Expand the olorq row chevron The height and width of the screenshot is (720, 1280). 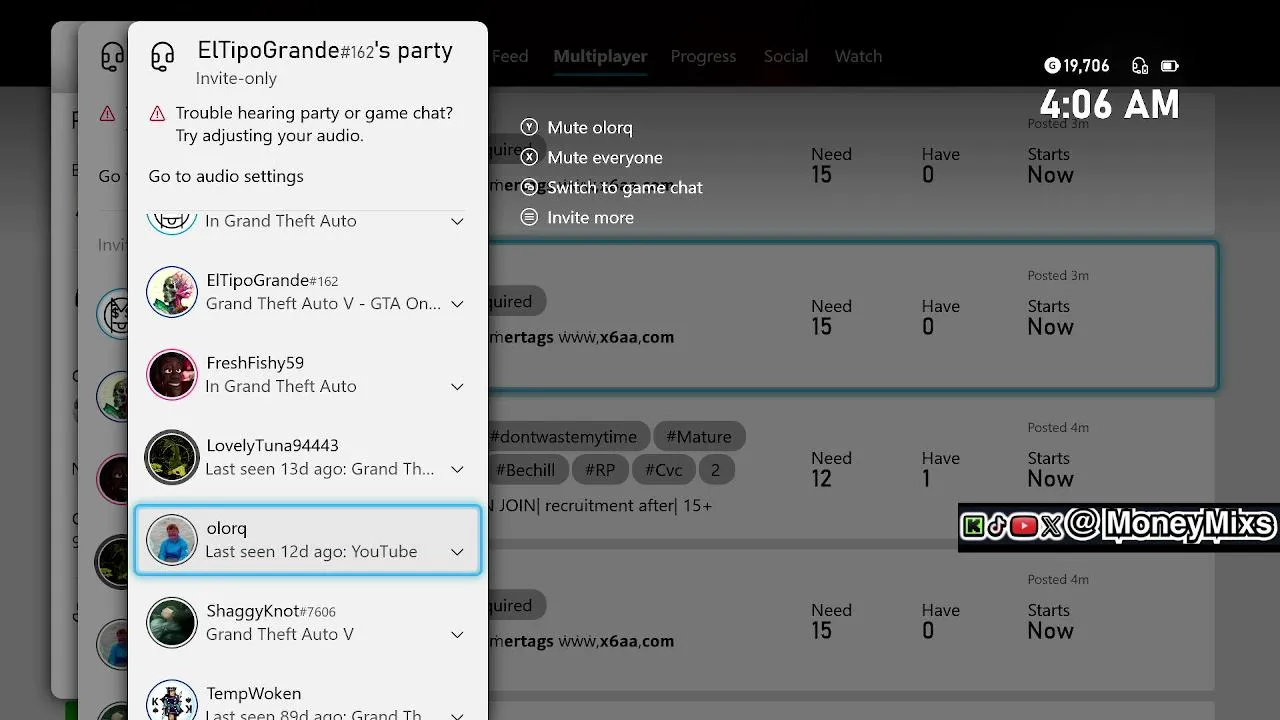tap(457, 552)
